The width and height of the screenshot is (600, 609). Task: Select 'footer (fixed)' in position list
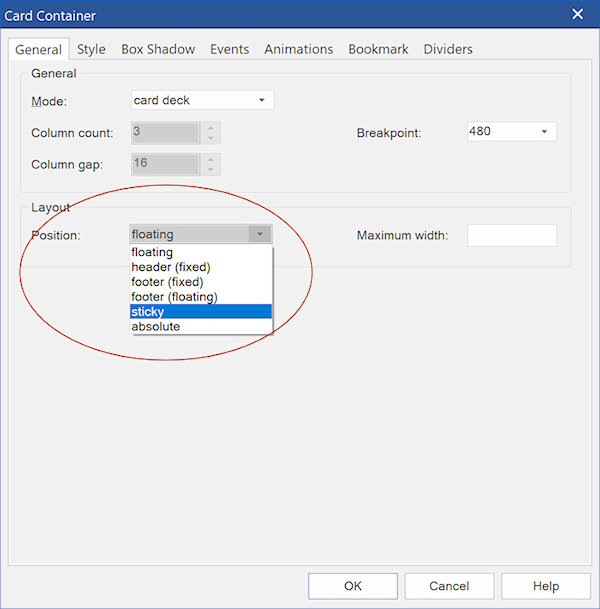200,282
